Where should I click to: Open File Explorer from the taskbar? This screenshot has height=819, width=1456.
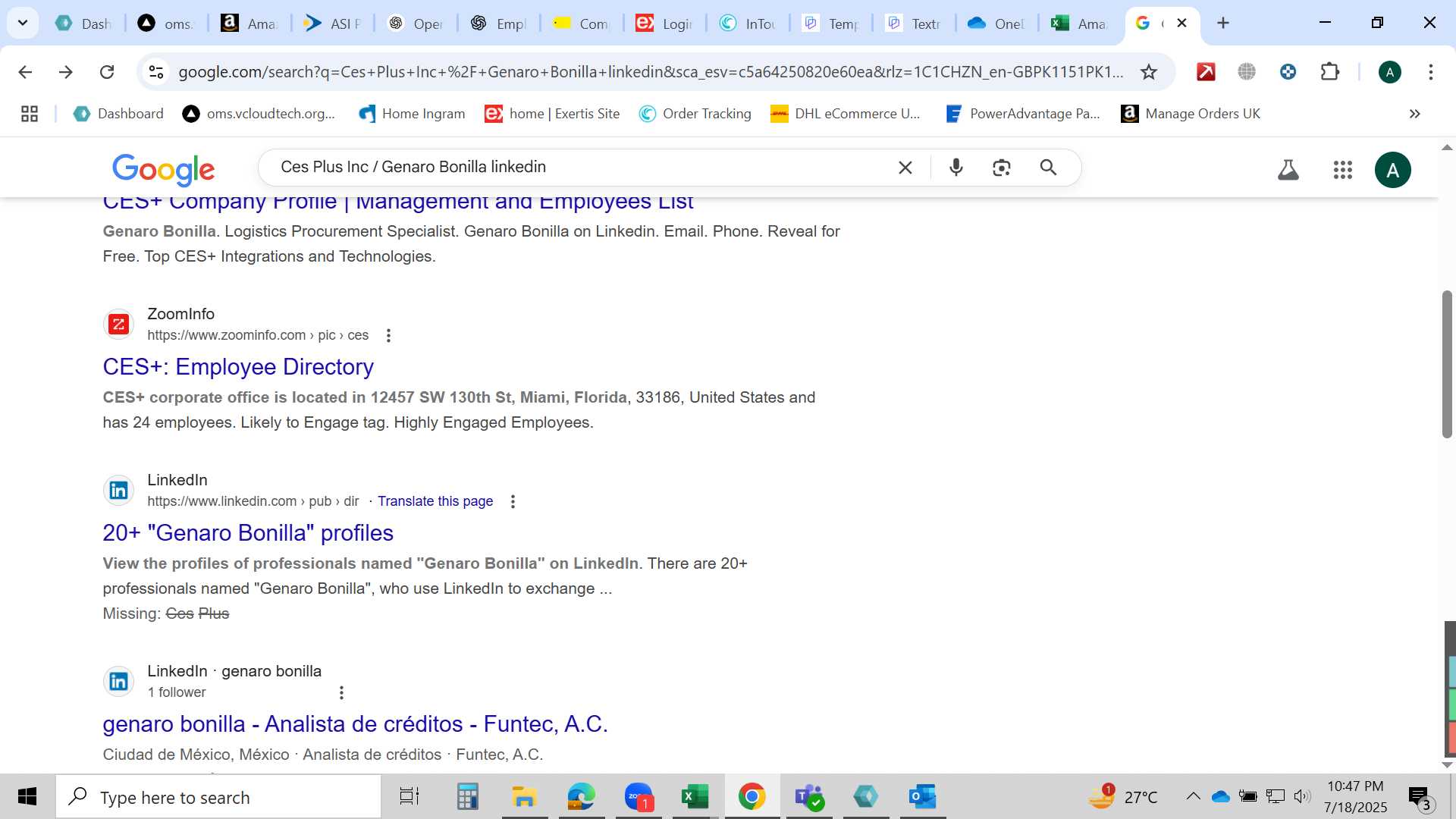tap(524, 797)
